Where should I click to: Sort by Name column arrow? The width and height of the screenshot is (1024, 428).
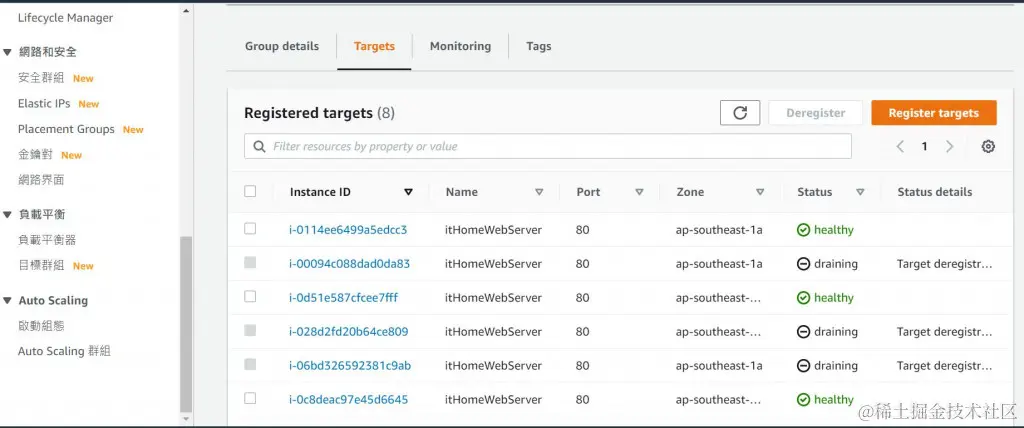539,192
